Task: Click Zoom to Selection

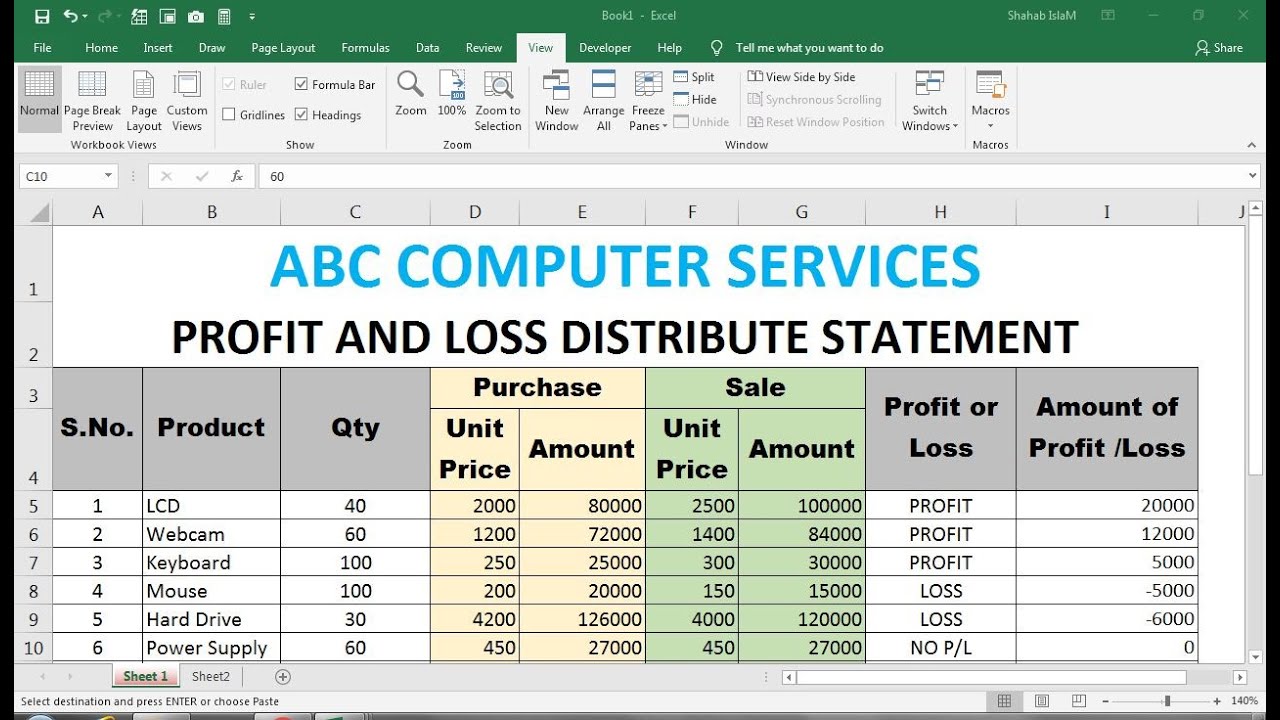Action: click(498, 100)
